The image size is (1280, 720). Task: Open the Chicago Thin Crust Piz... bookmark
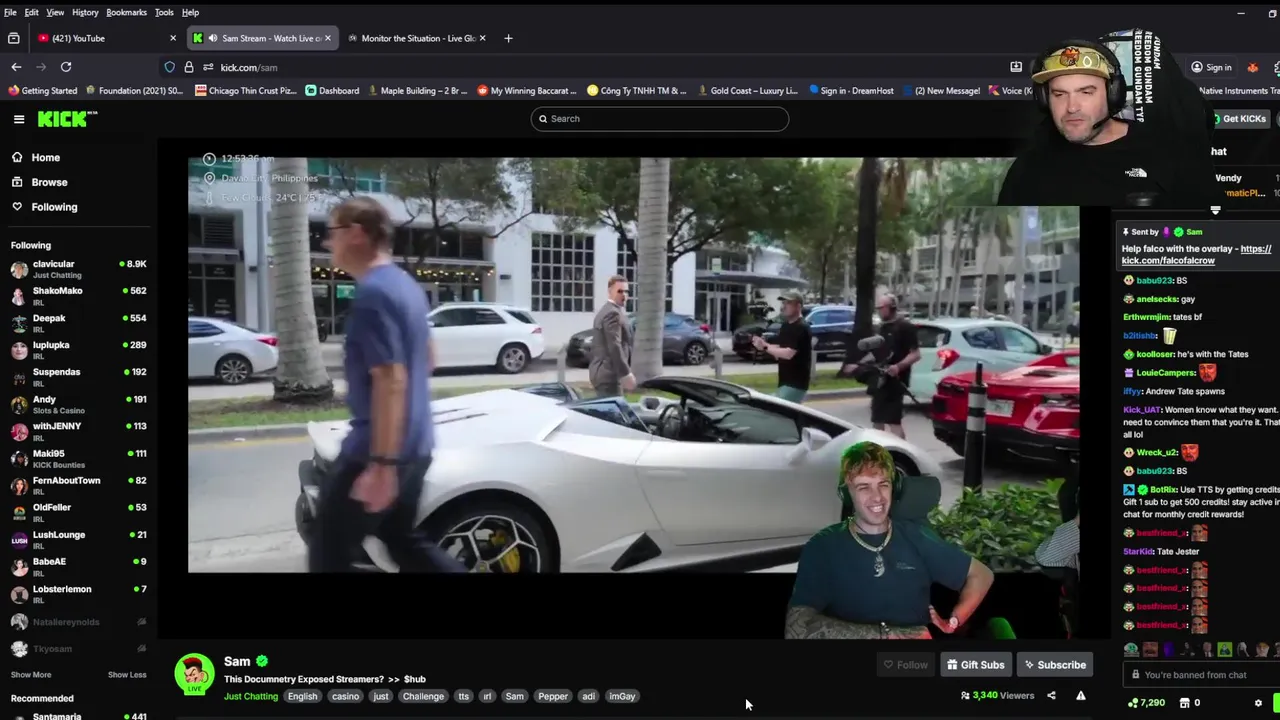point(246,90)
